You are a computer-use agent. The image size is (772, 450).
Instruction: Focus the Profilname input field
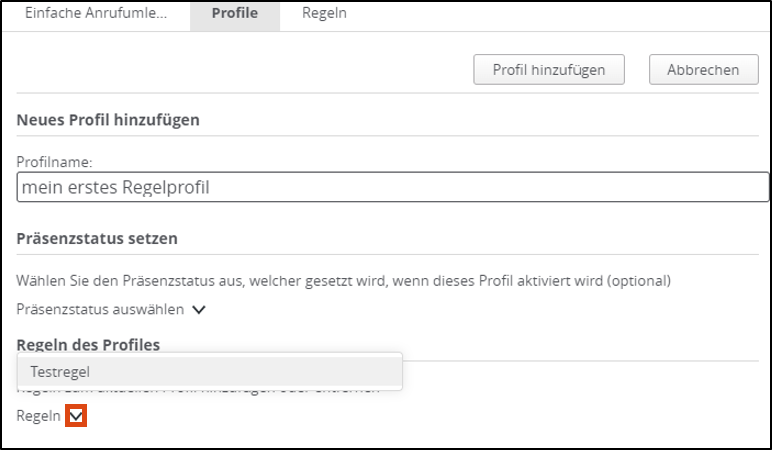392,187
